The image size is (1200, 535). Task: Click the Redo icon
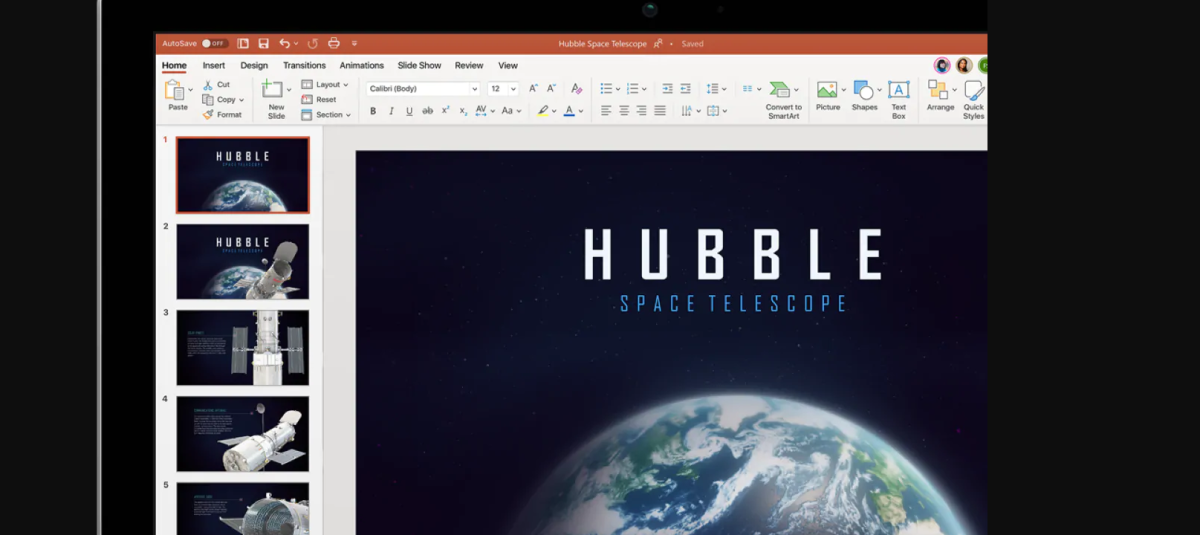click(x=313, y=44)
